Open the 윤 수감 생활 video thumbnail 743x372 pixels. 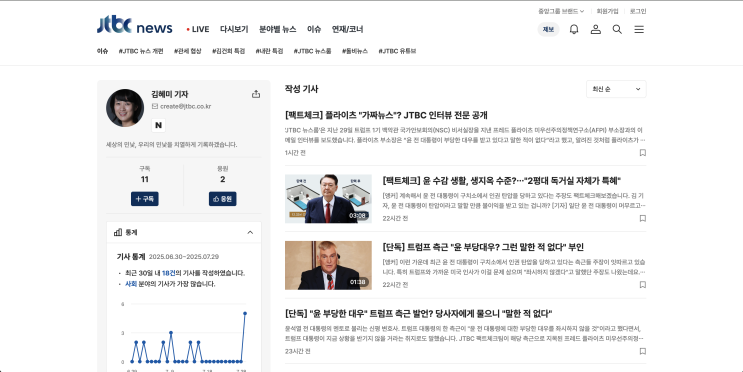(x=328, y=199)
